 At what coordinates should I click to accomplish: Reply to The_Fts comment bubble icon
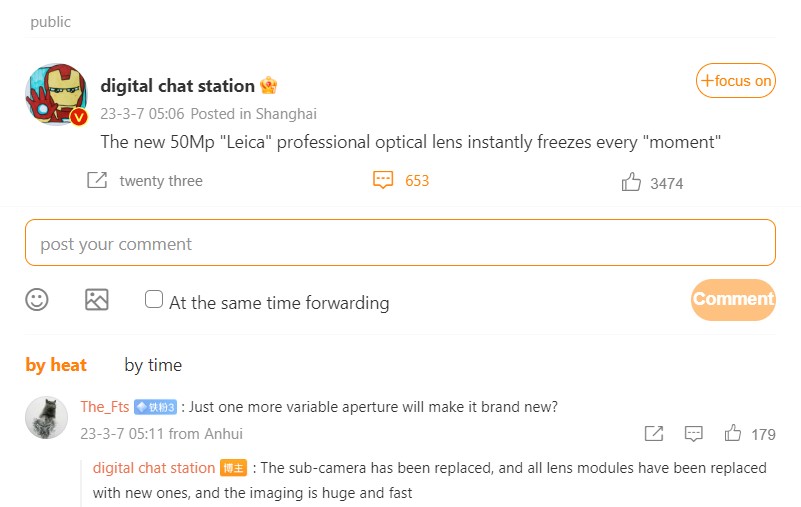(693, 434)
